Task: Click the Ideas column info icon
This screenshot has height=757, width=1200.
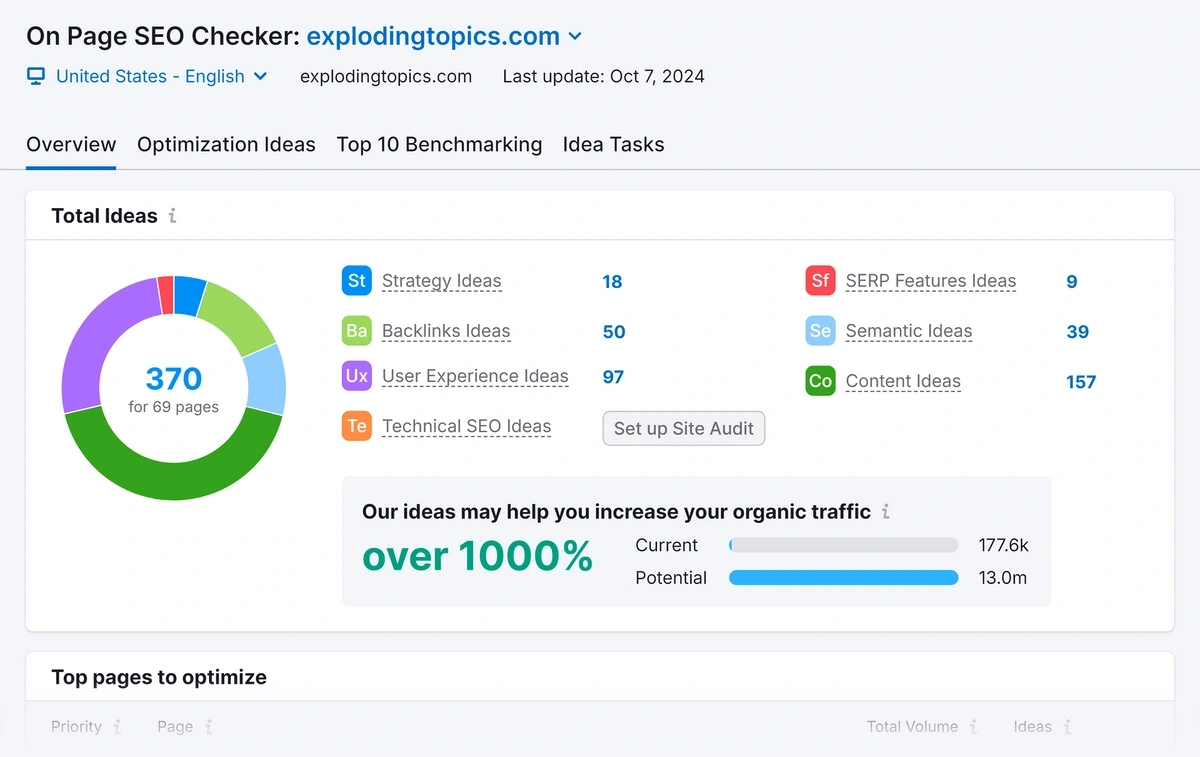Action: (1067, 727)
